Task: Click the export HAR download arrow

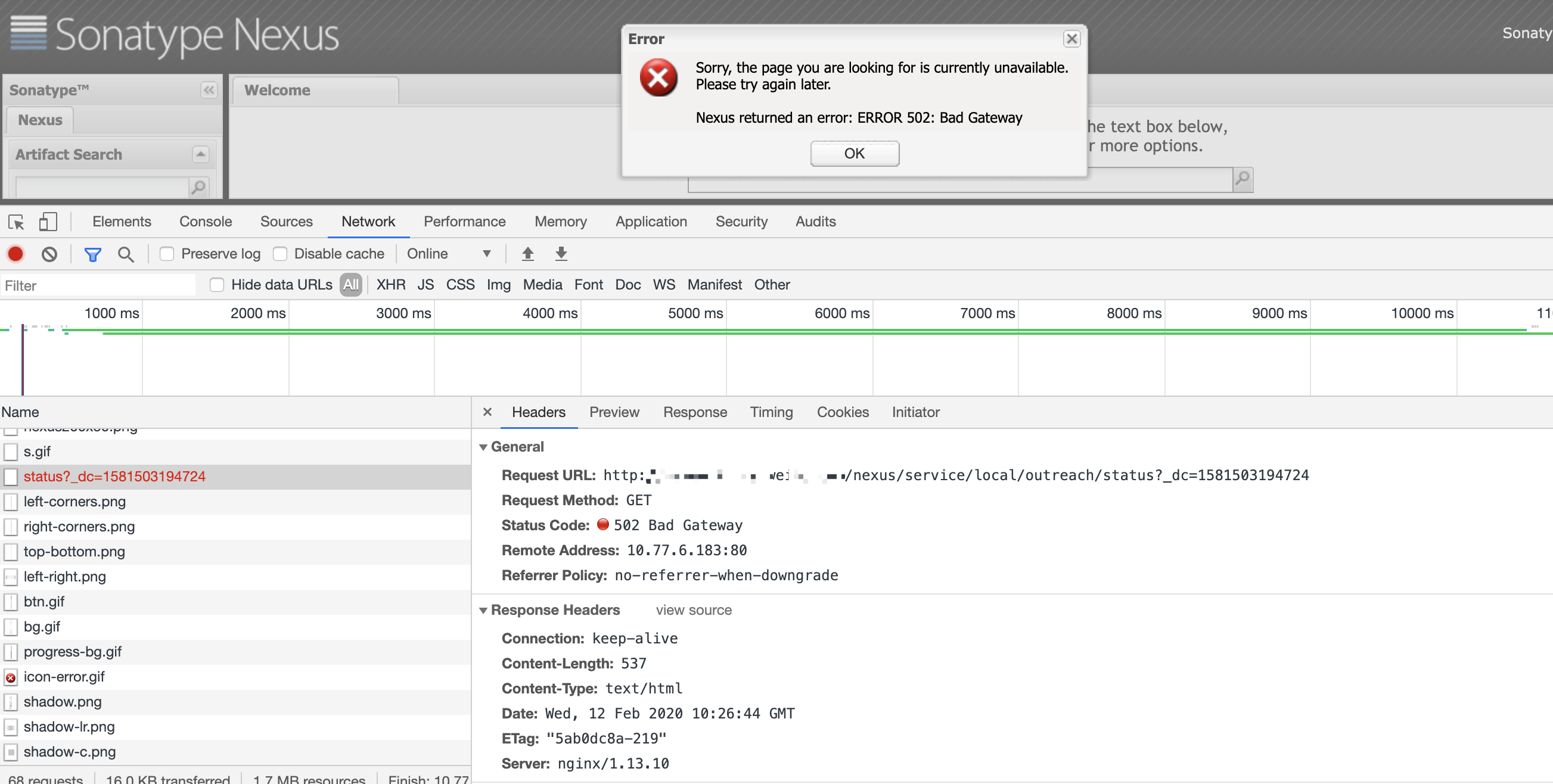Action: 561,254
